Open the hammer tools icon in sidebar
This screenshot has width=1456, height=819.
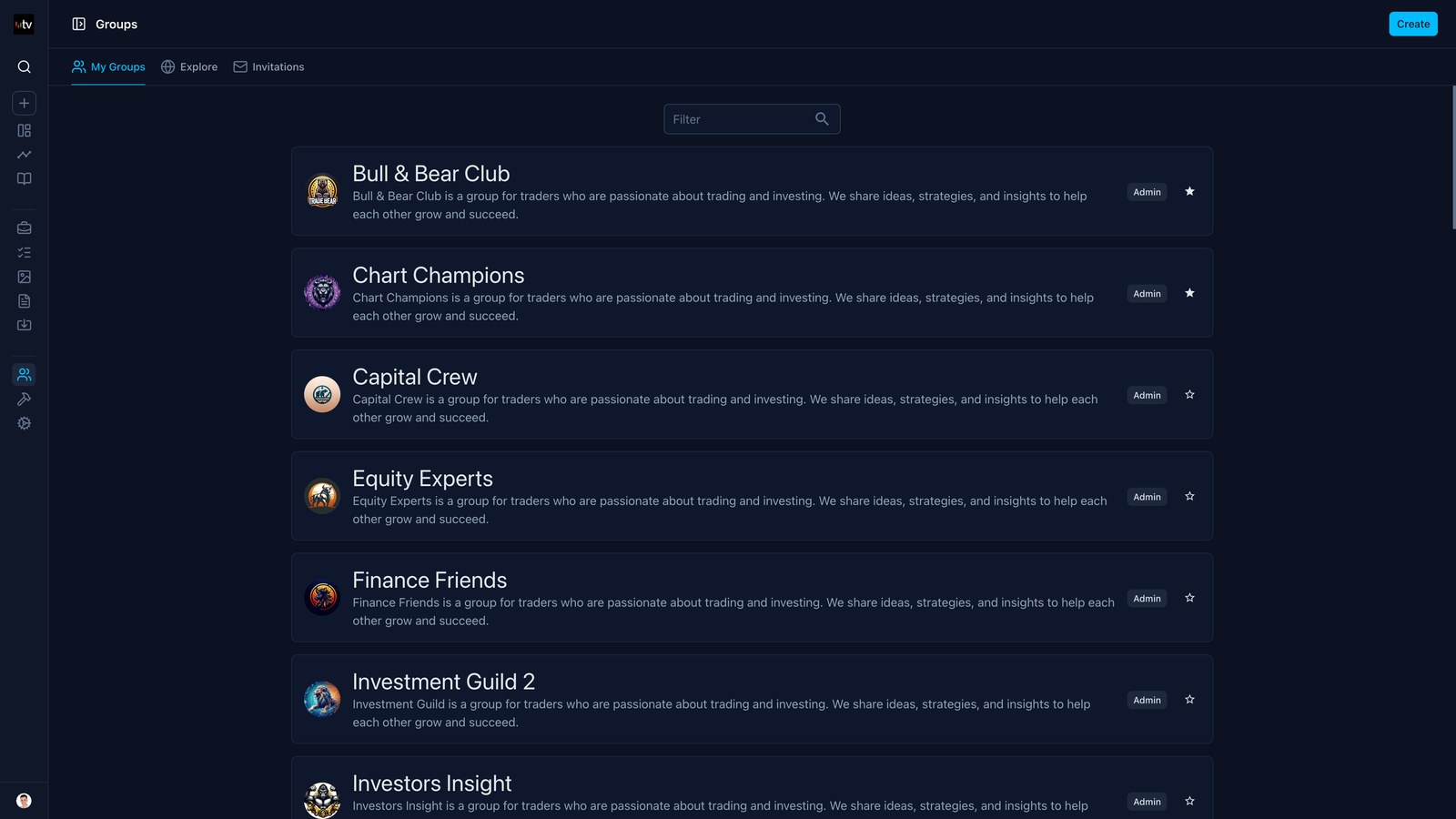coord(25,399)
